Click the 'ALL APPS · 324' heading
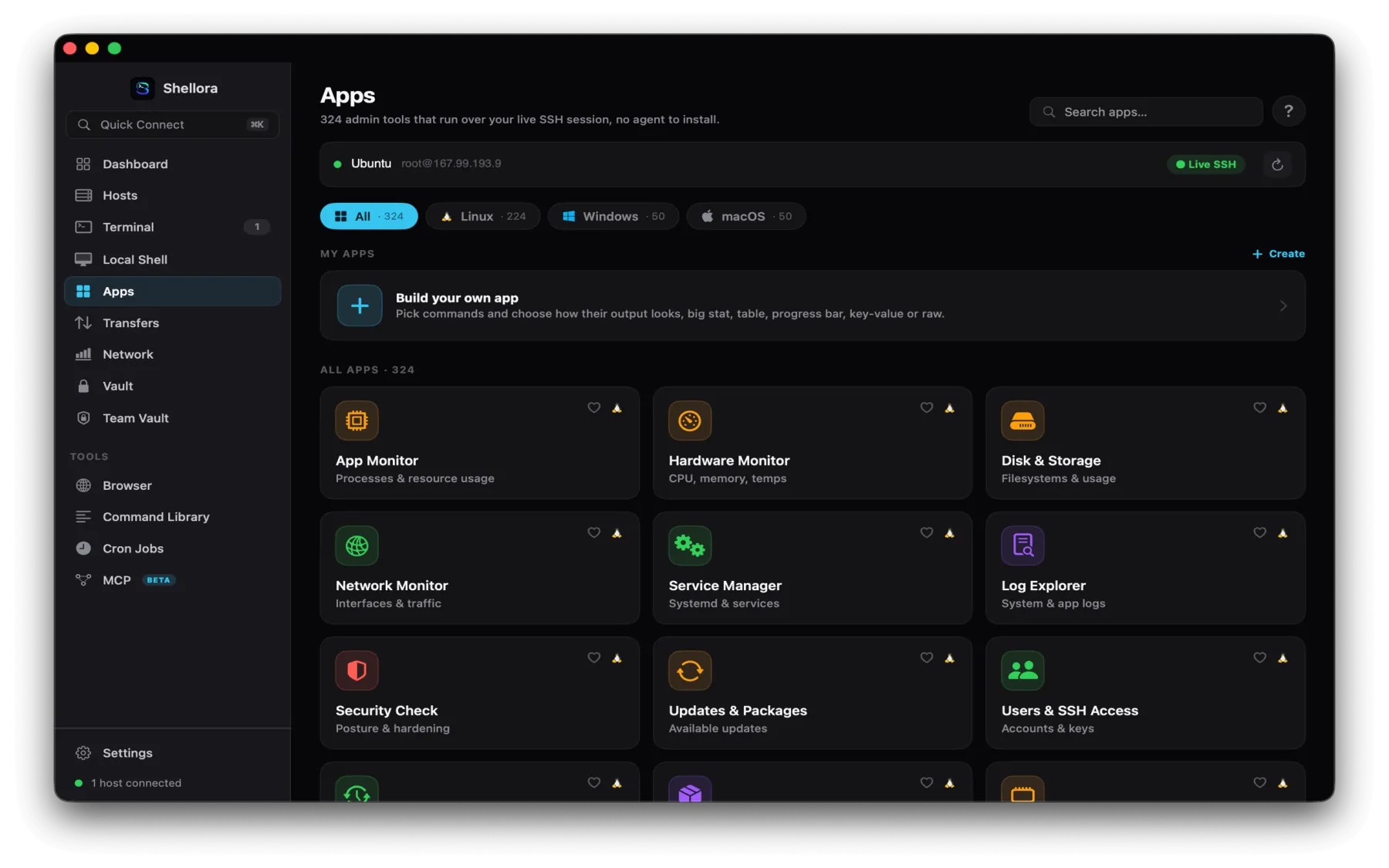Viewport: 1389px width, 868px height. click(x=367, y=370)
